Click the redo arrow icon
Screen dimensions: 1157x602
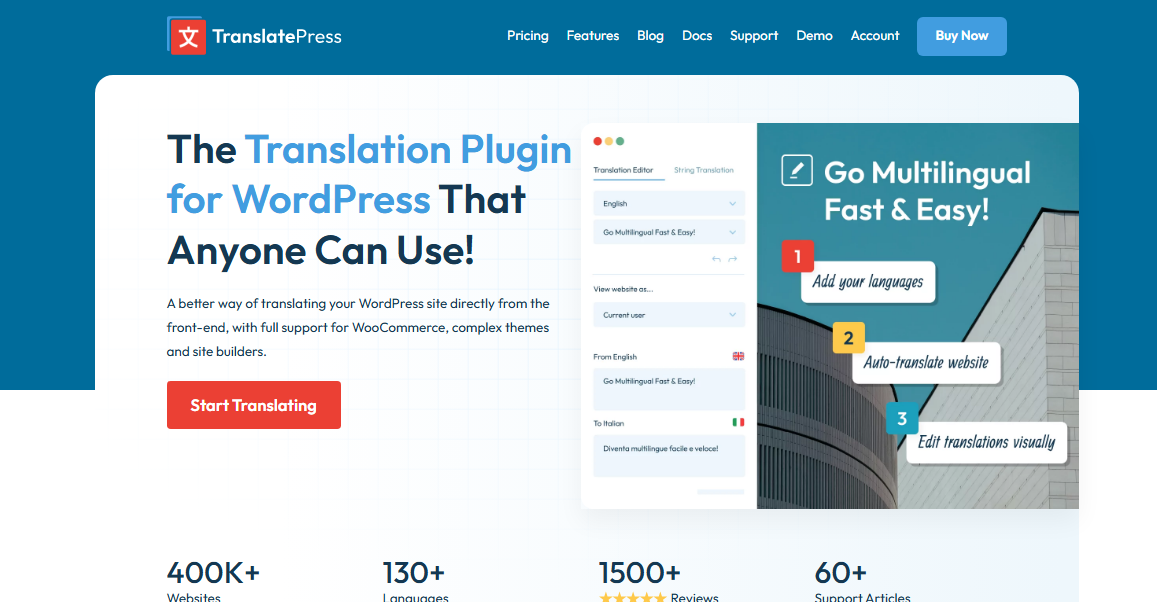(733, 259)
